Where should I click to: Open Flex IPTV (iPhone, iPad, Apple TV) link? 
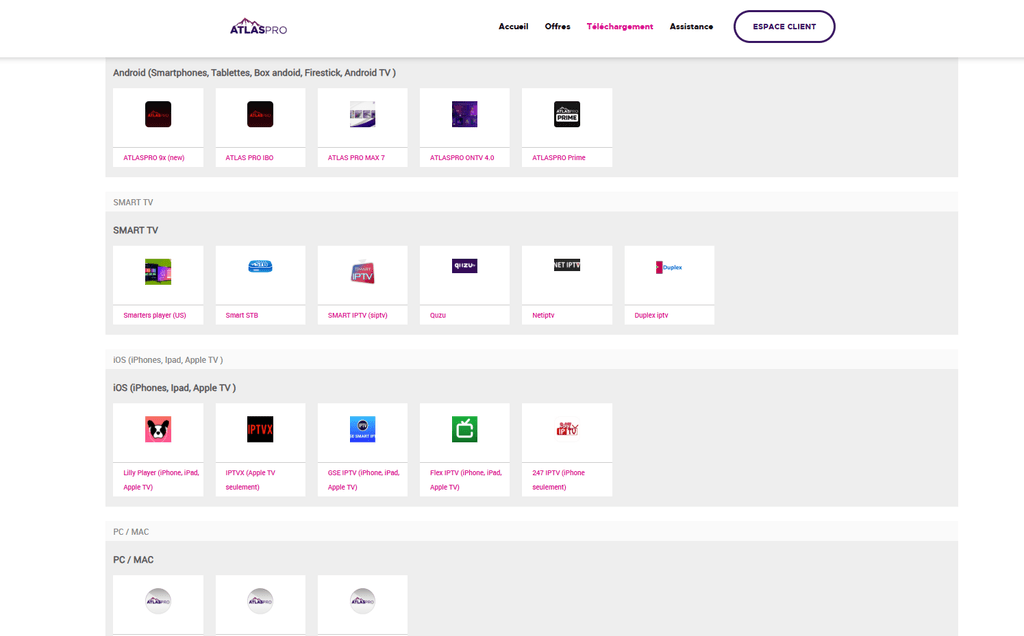coord(466,480)
